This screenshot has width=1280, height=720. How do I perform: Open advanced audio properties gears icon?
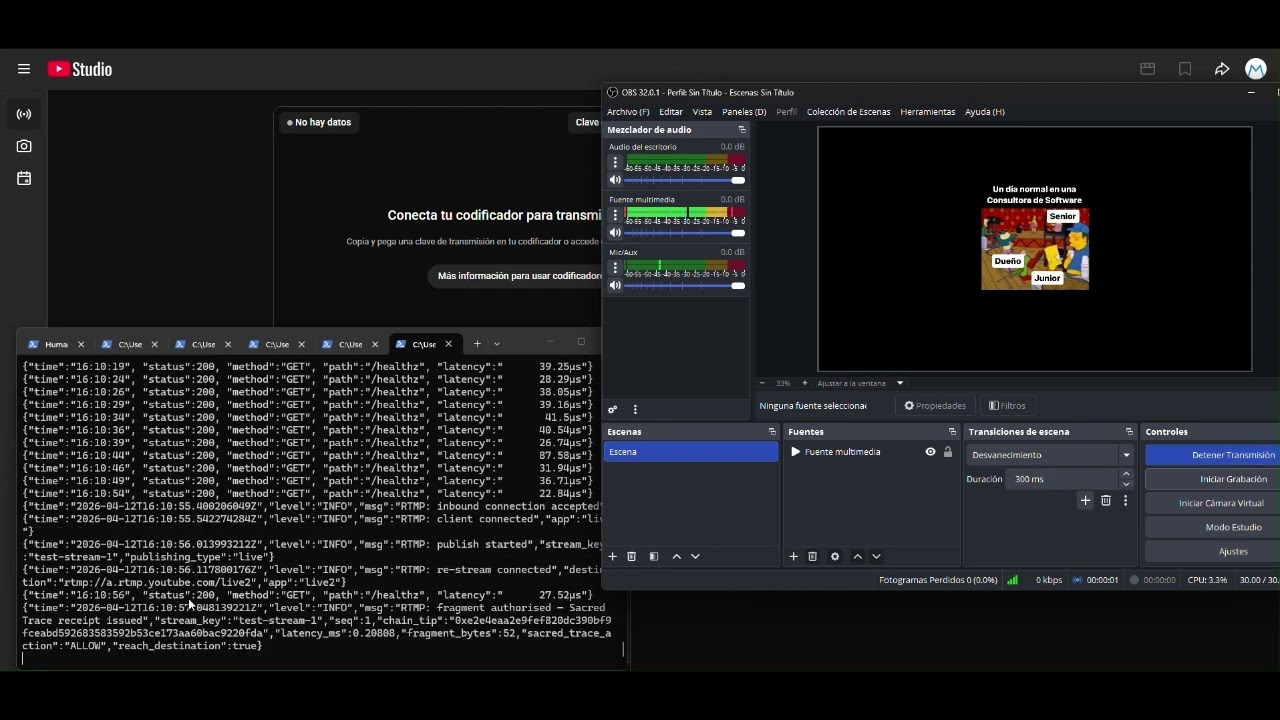[613, 409]
